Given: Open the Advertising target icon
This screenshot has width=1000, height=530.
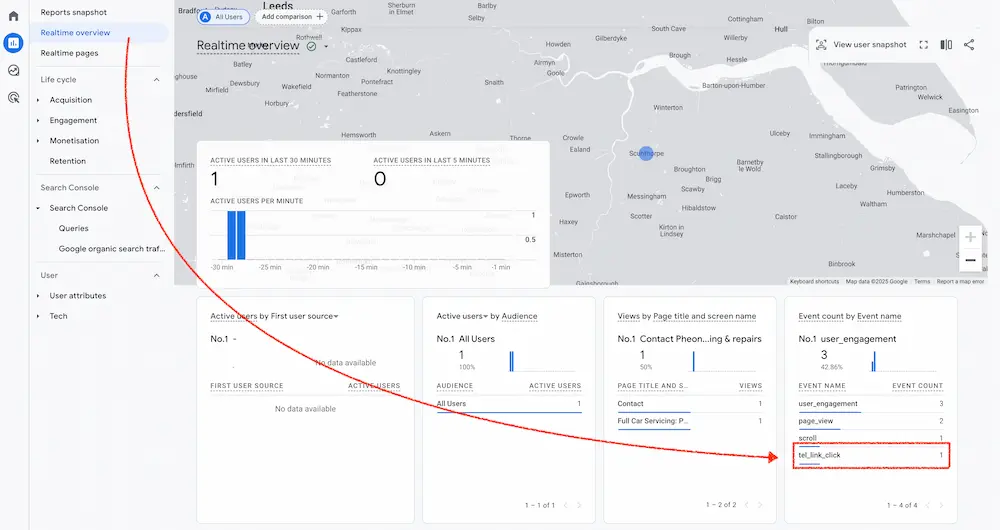Looking at the screenshot, I should tap(13, 98).
